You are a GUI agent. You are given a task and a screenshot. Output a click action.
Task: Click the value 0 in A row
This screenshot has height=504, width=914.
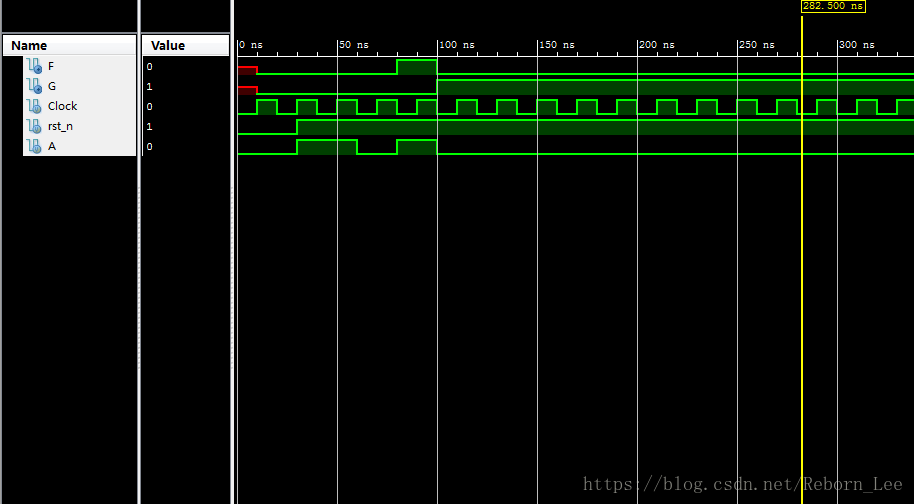pyautogui.click(x=149, y=146)
